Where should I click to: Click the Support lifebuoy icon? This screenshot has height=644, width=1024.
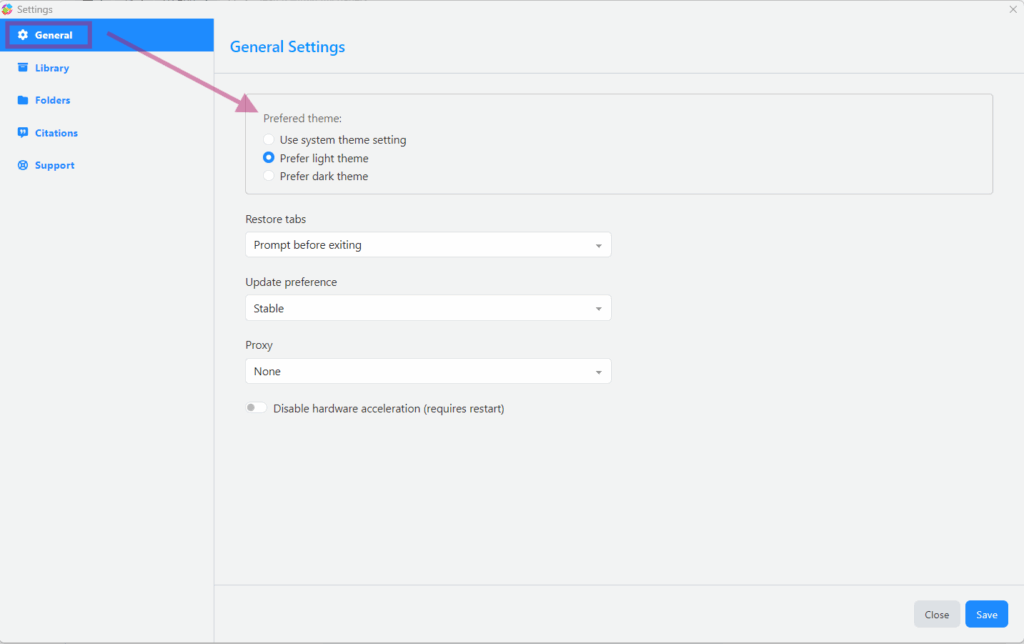click(x=23, y=165)
